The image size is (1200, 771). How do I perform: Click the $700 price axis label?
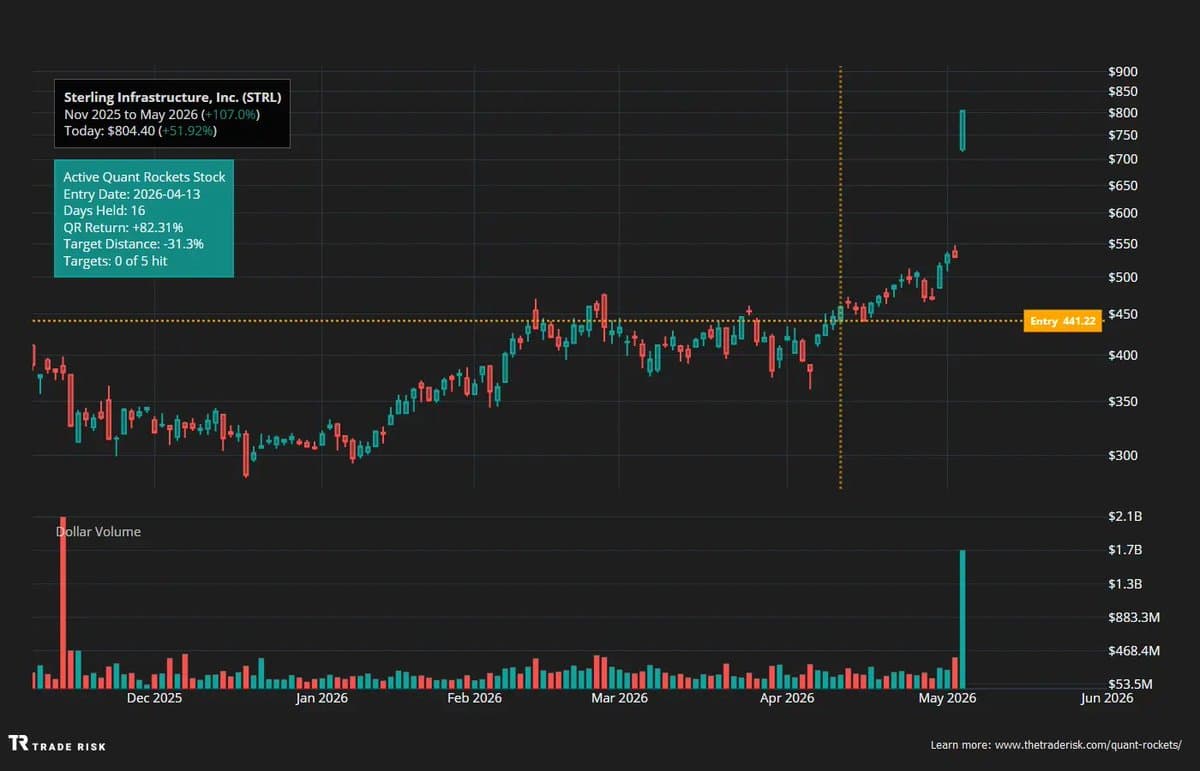1123,159
